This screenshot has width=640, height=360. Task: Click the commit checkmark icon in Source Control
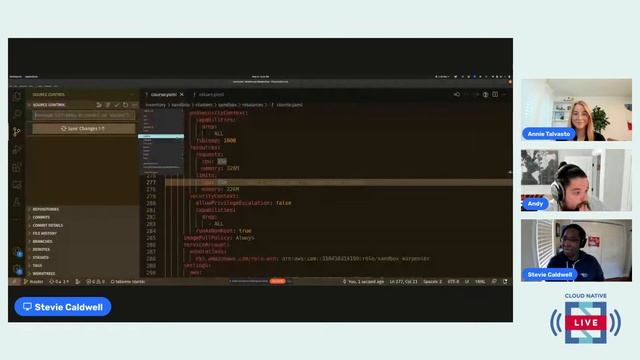(117, 105)
